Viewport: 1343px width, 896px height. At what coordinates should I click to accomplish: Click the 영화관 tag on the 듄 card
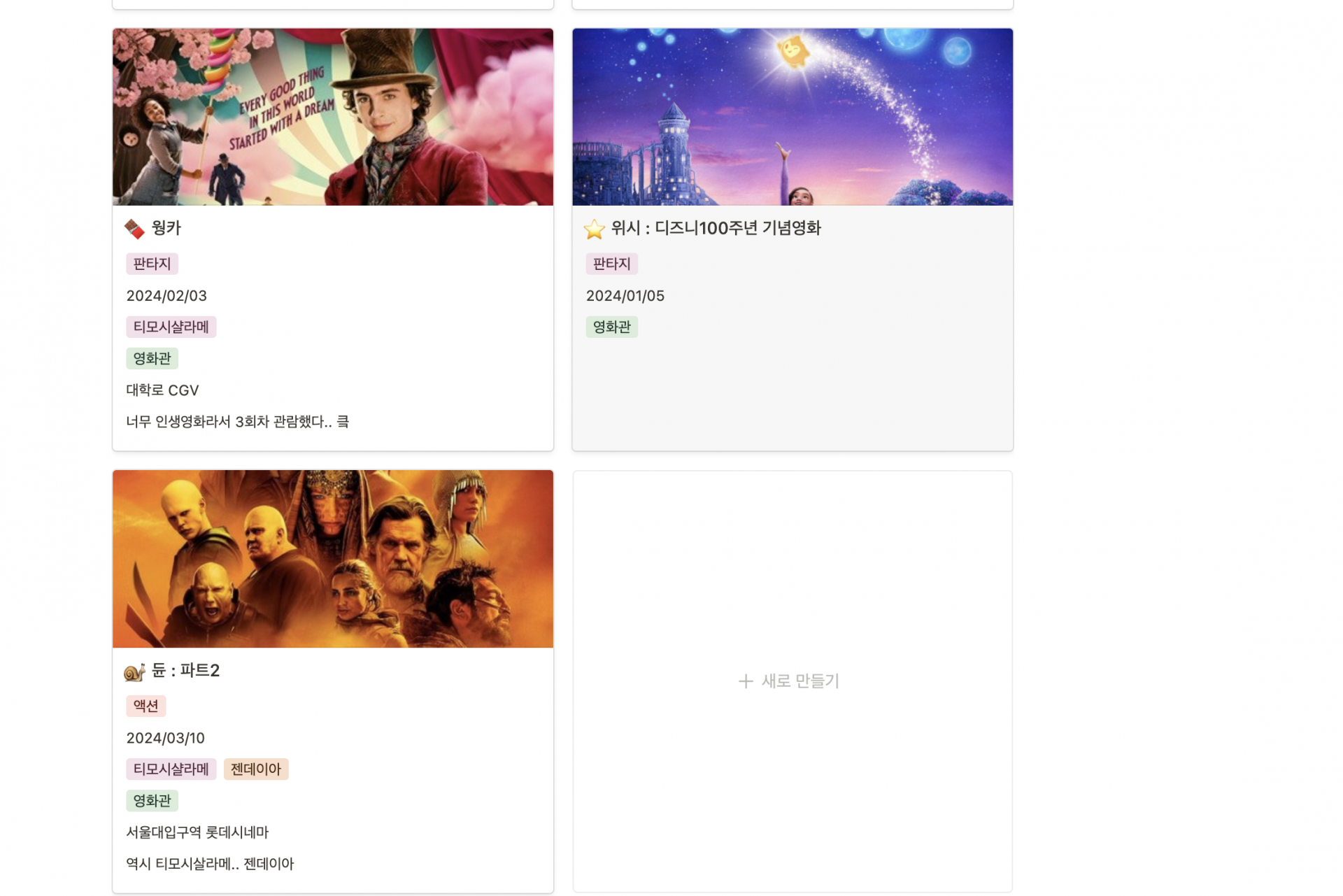152,801
